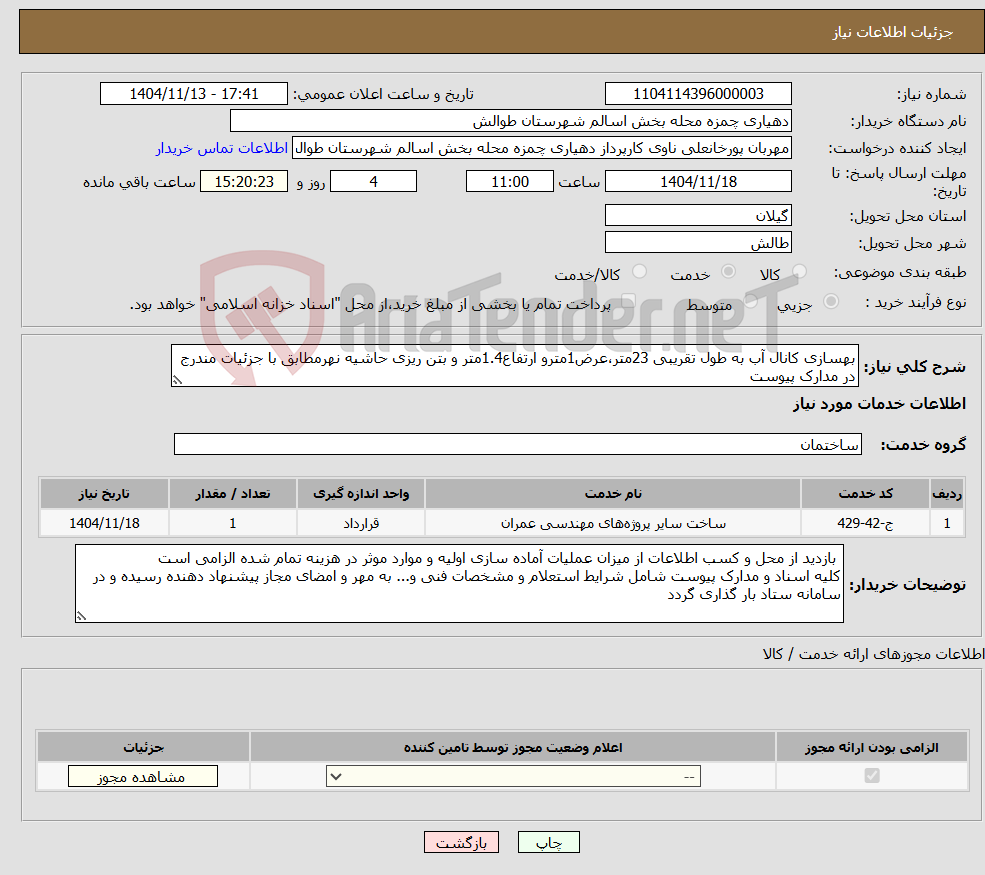Image resolution: width=985 pixels, height=875 pixels.
Task: Click the جزئیات column header
Action: 143,747
